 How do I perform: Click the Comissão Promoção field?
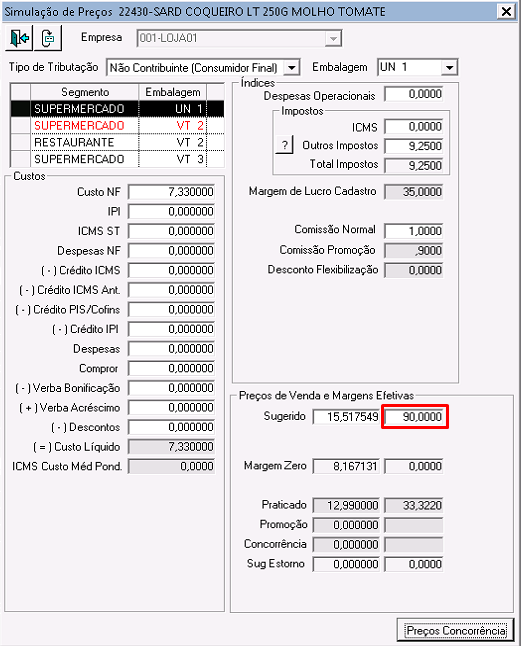[414, 251]
